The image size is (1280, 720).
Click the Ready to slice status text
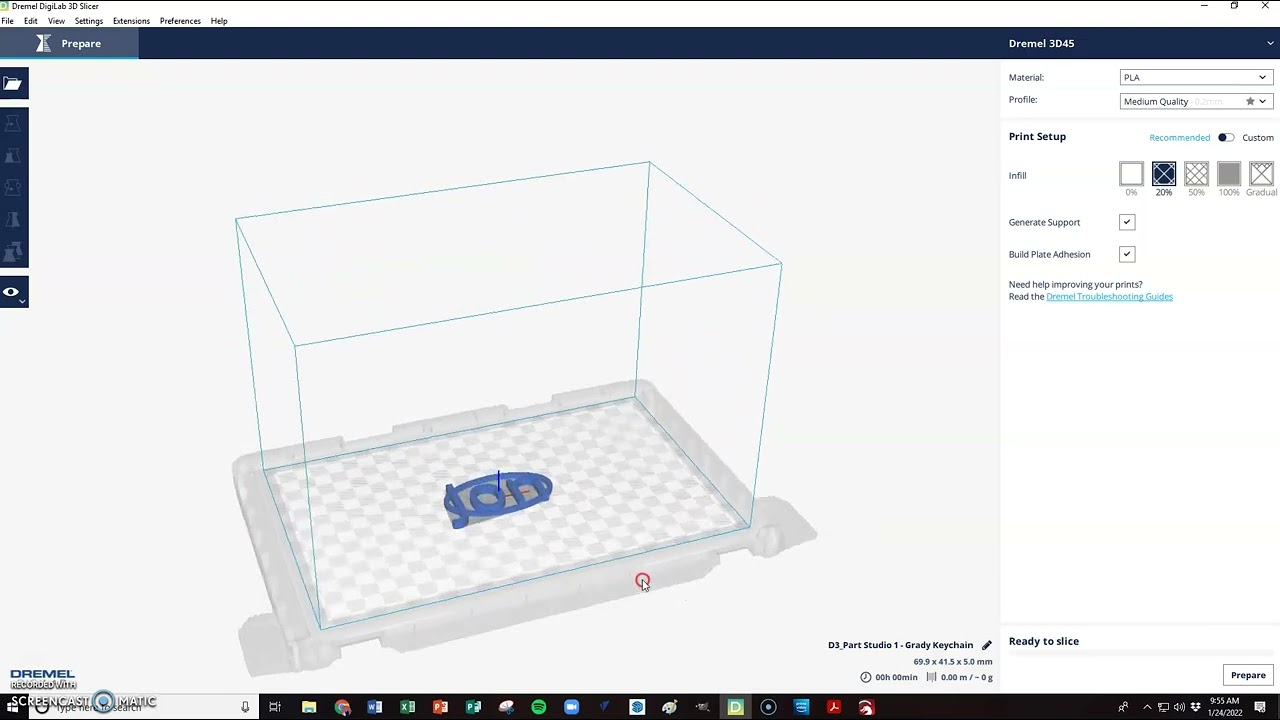click(1044, 641)
